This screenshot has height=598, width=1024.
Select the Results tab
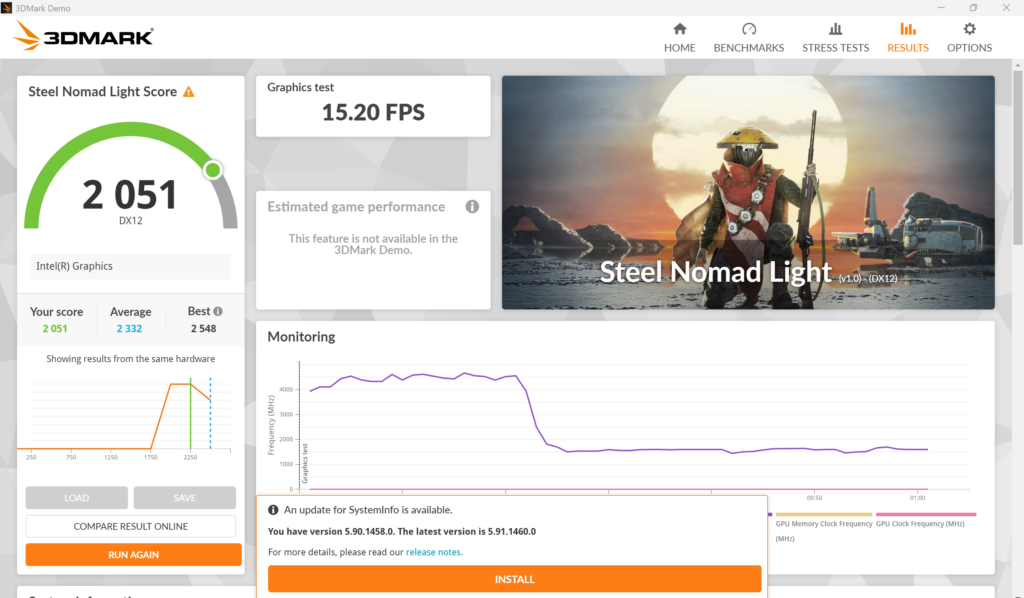[x=908, y=37]
